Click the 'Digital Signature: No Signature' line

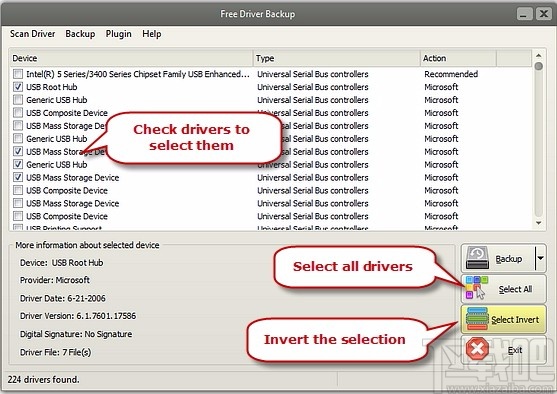(76, 334)
